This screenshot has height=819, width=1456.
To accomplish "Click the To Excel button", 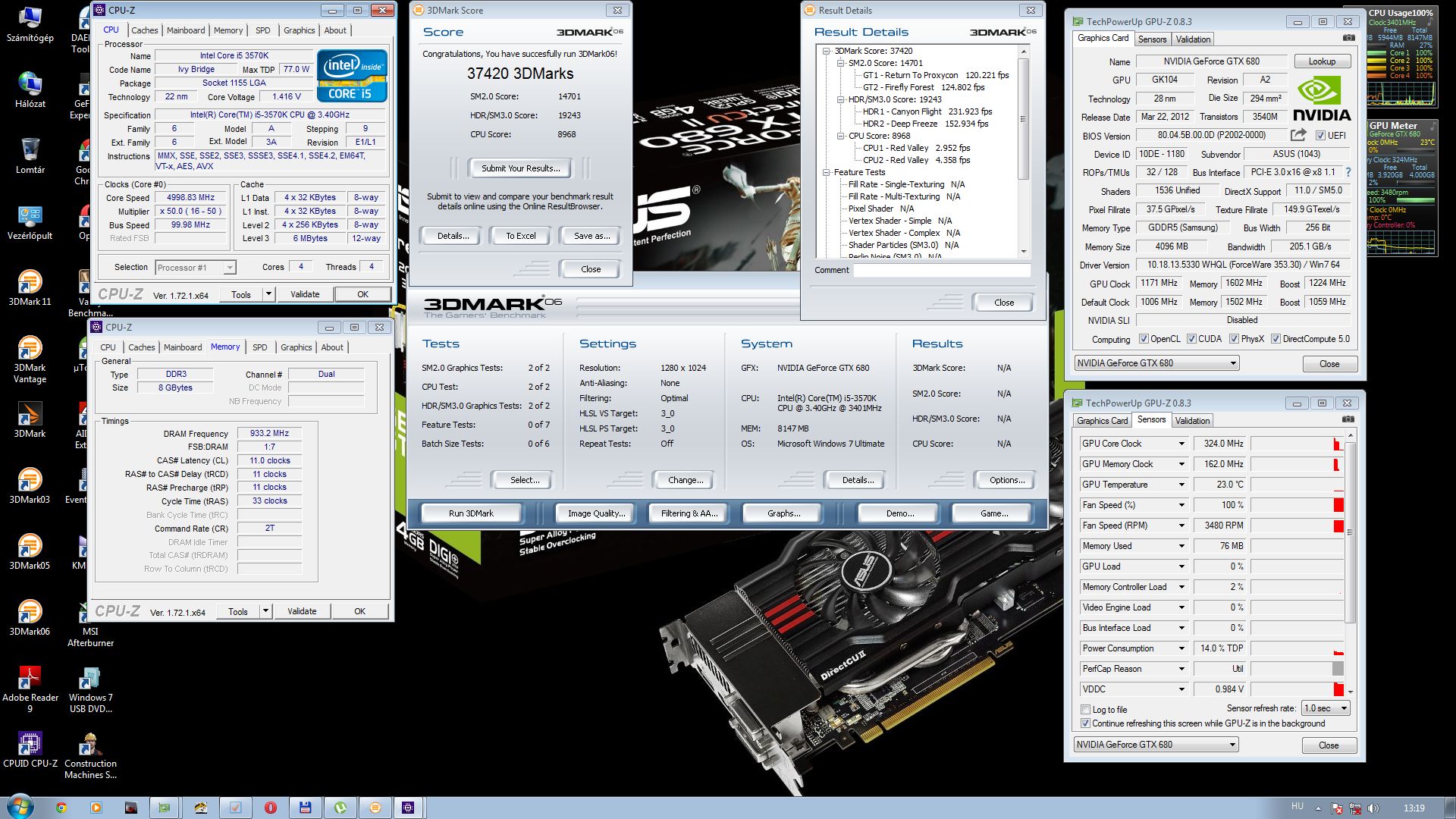I will click(520, 236).
